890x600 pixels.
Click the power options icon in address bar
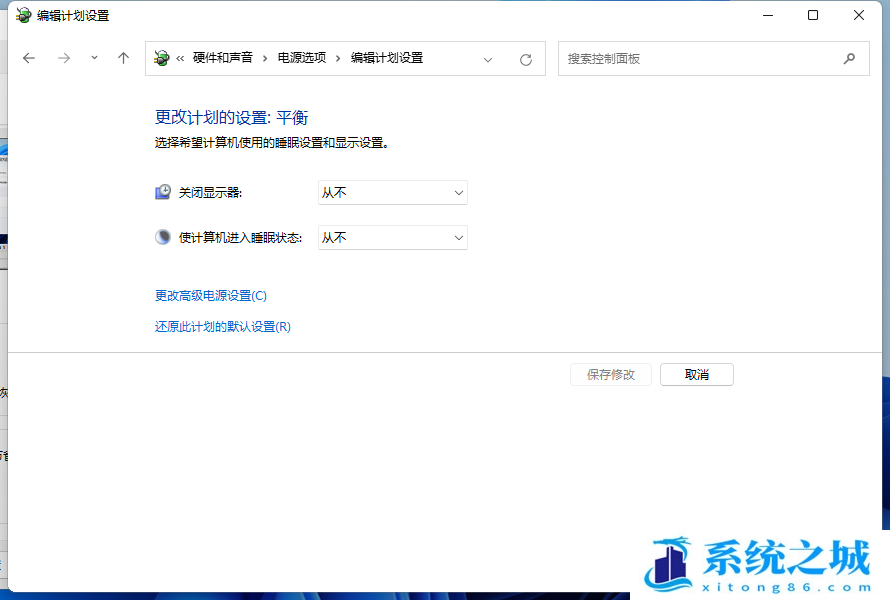point(162,58)
